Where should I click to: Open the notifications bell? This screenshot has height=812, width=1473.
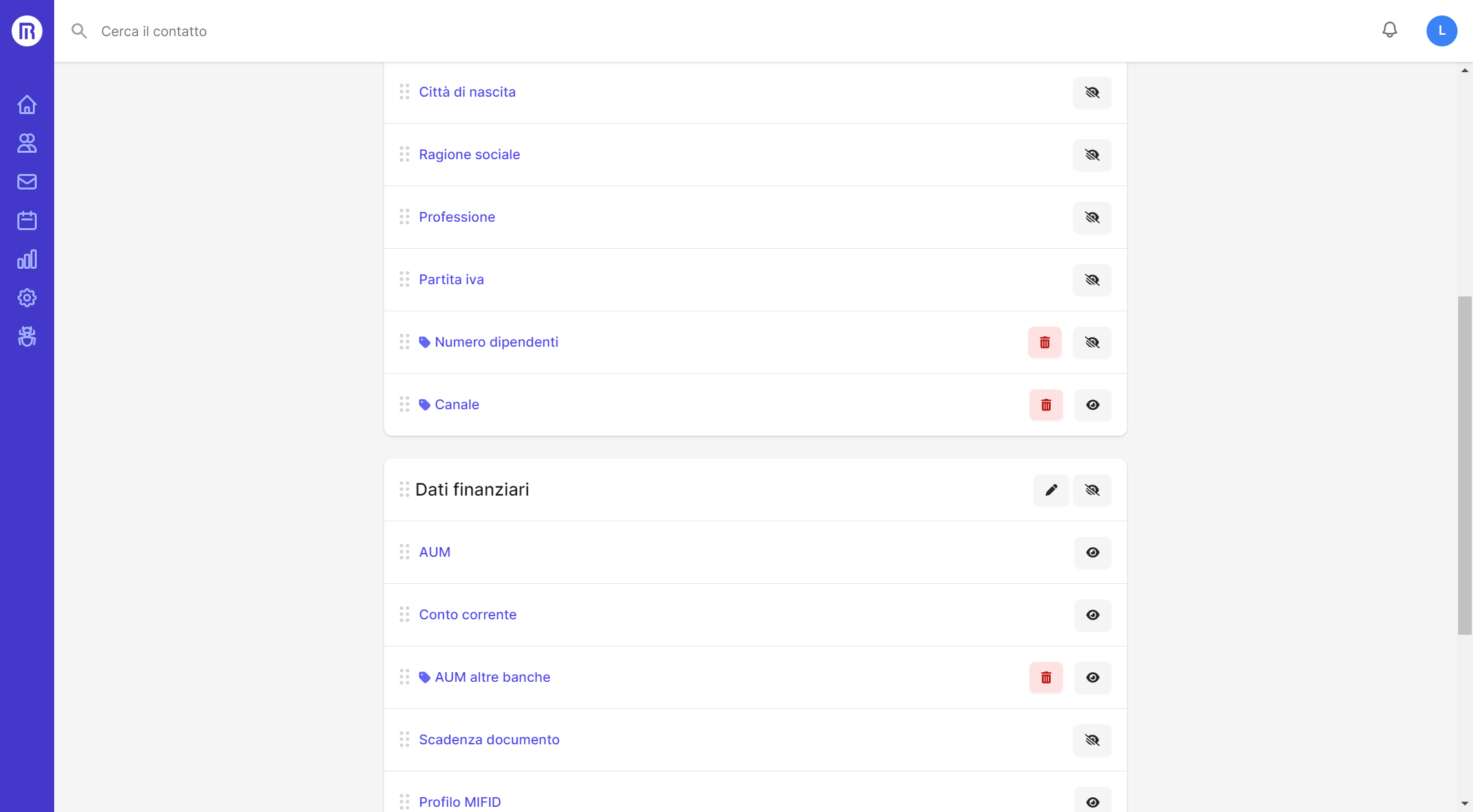pyautogui.click(x=1390, y=30)
